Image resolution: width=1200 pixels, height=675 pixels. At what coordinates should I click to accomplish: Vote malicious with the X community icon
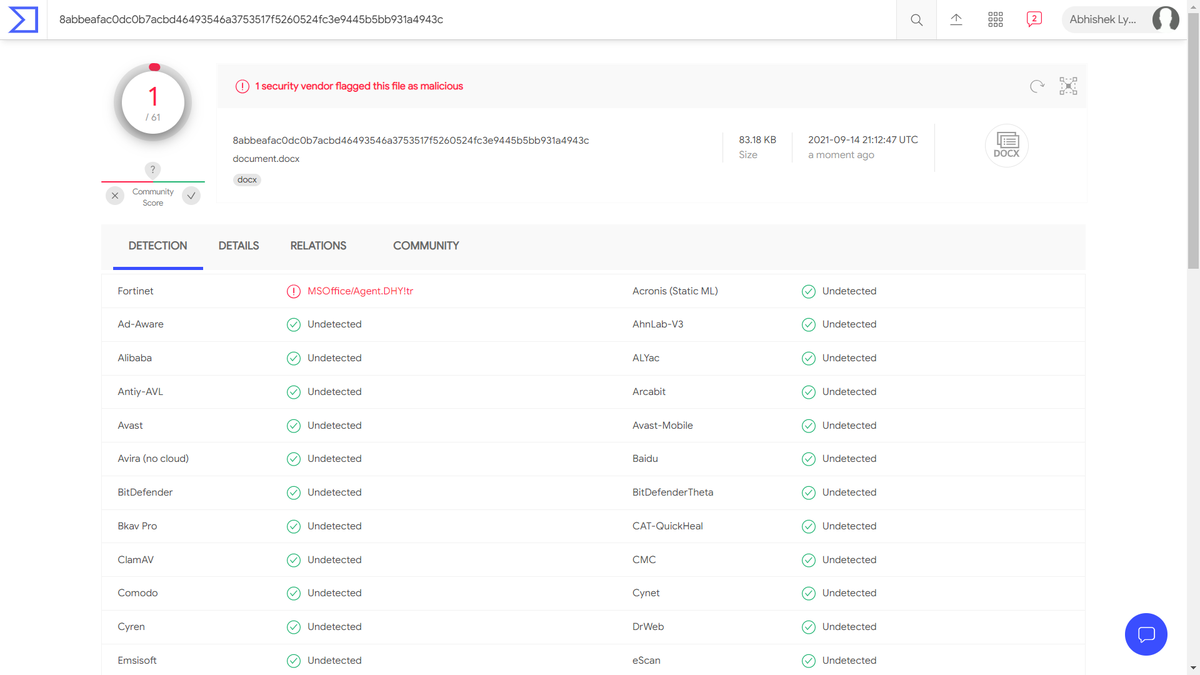point(115,196)
